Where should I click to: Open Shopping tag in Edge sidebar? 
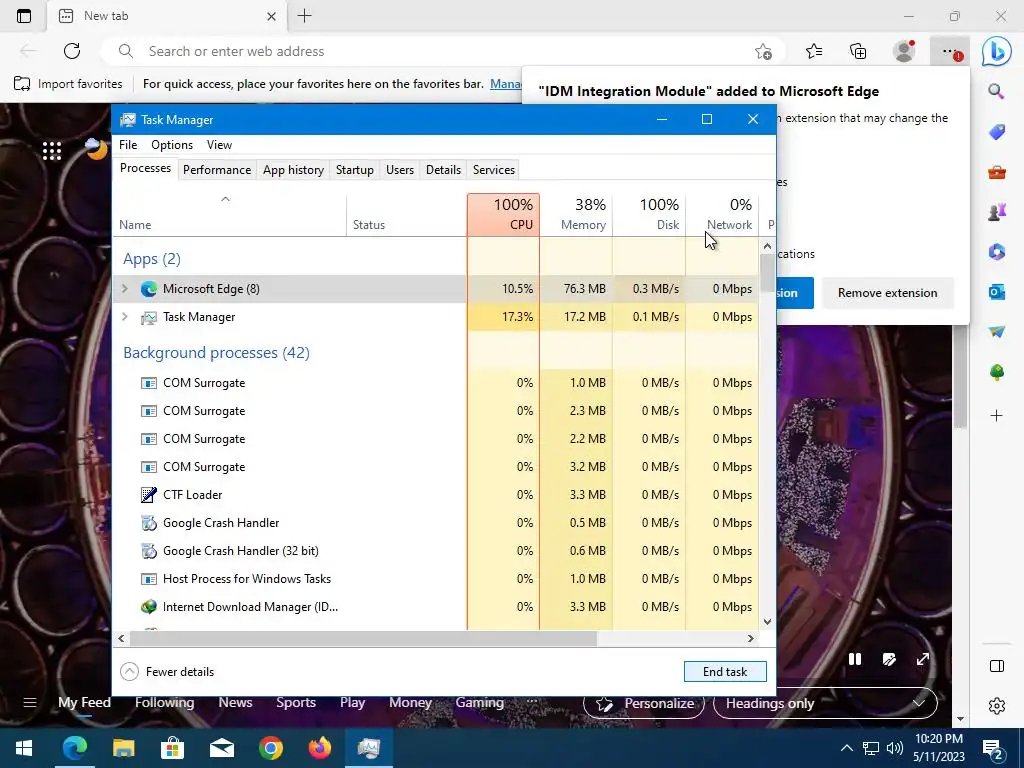tap(997, 133)
